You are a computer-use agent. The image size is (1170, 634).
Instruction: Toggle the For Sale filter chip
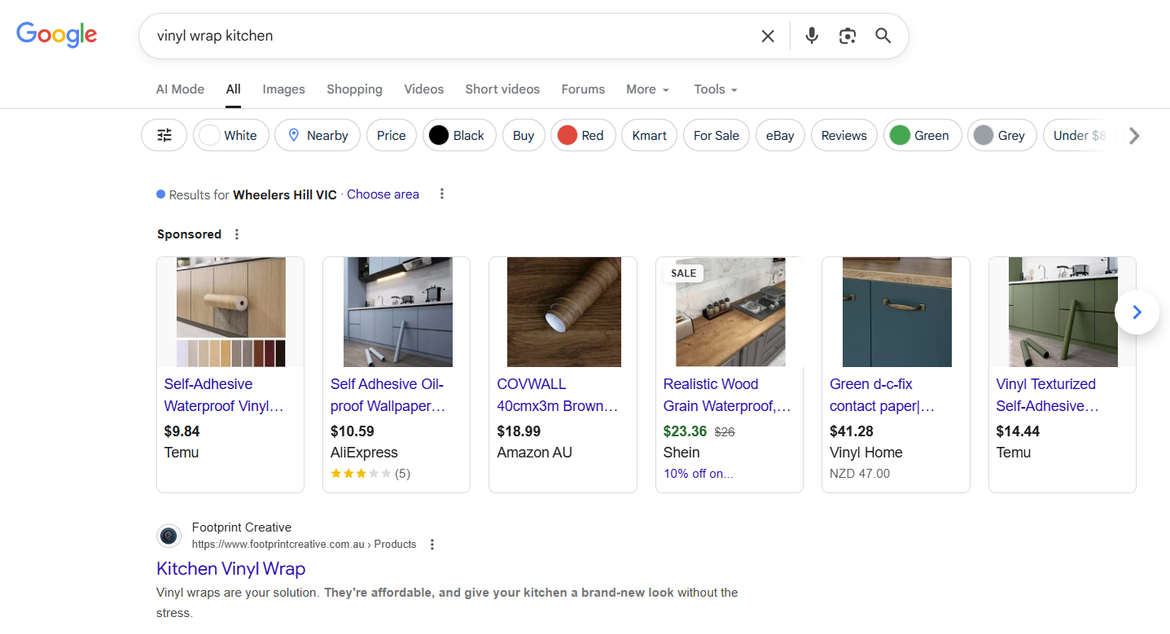(x=716, y=135)
